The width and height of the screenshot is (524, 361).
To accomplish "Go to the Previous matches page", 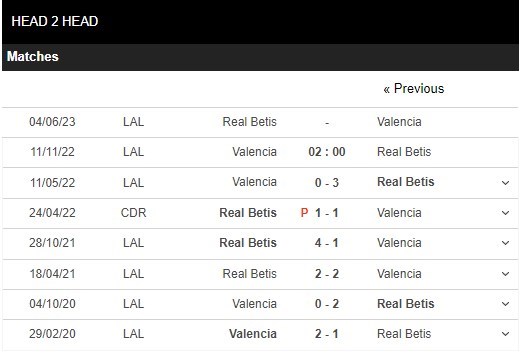I will click(414, 89).
